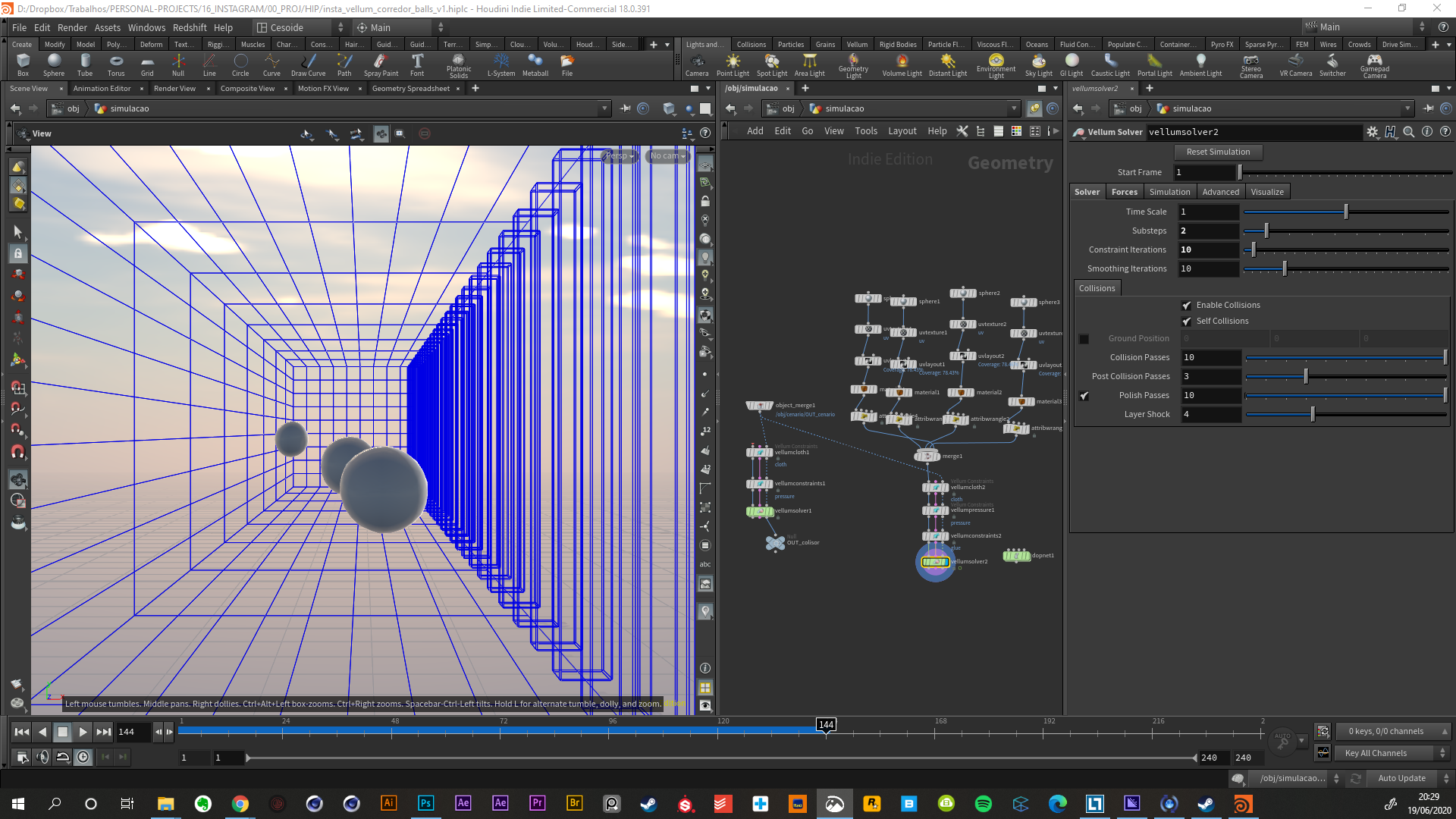Open the No cam camera dropdown
Image resolution: width=1456 pixels, height=819 pixels.
(667, 156)
